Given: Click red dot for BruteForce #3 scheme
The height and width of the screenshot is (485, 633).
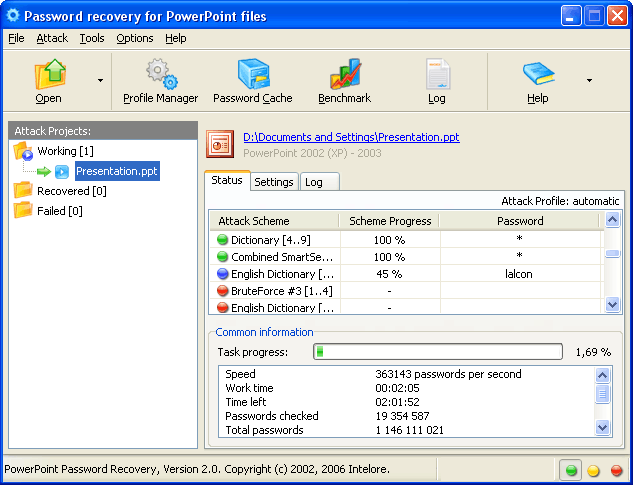Looking at the screenshot, I should click(222, 291).
